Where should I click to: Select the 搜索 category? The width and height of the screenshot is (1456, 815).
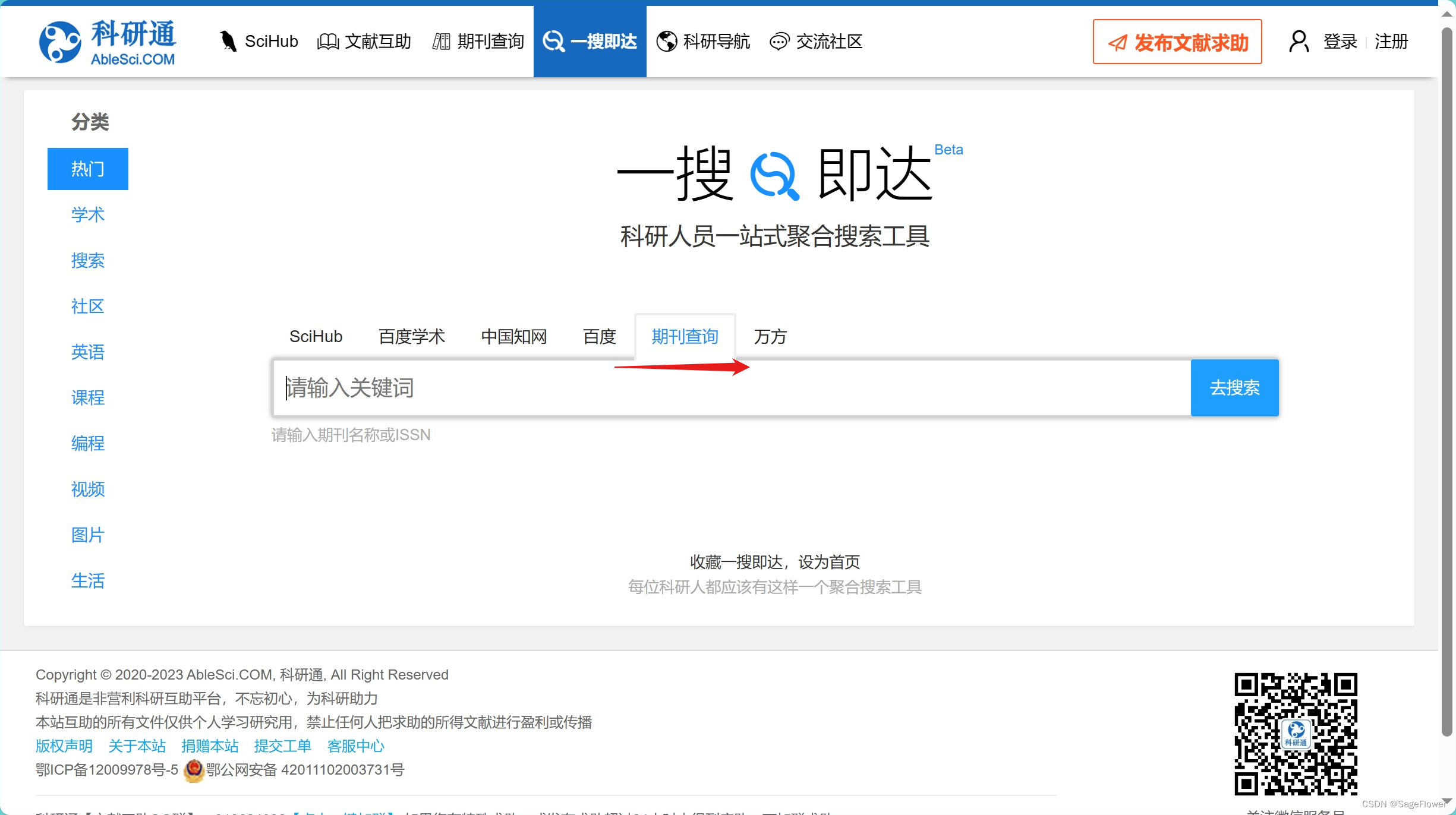[x=88, y=261]
